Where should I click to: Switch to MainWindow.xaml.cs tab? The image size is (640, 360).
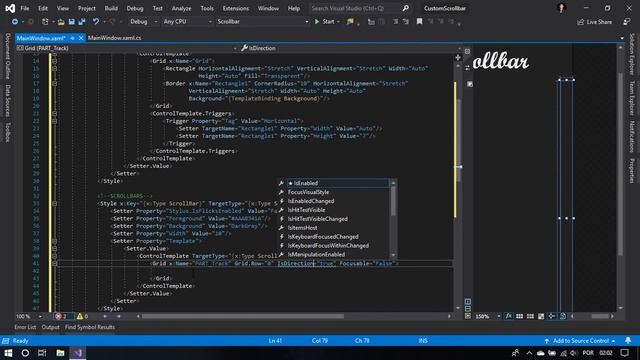pos(114,38)
